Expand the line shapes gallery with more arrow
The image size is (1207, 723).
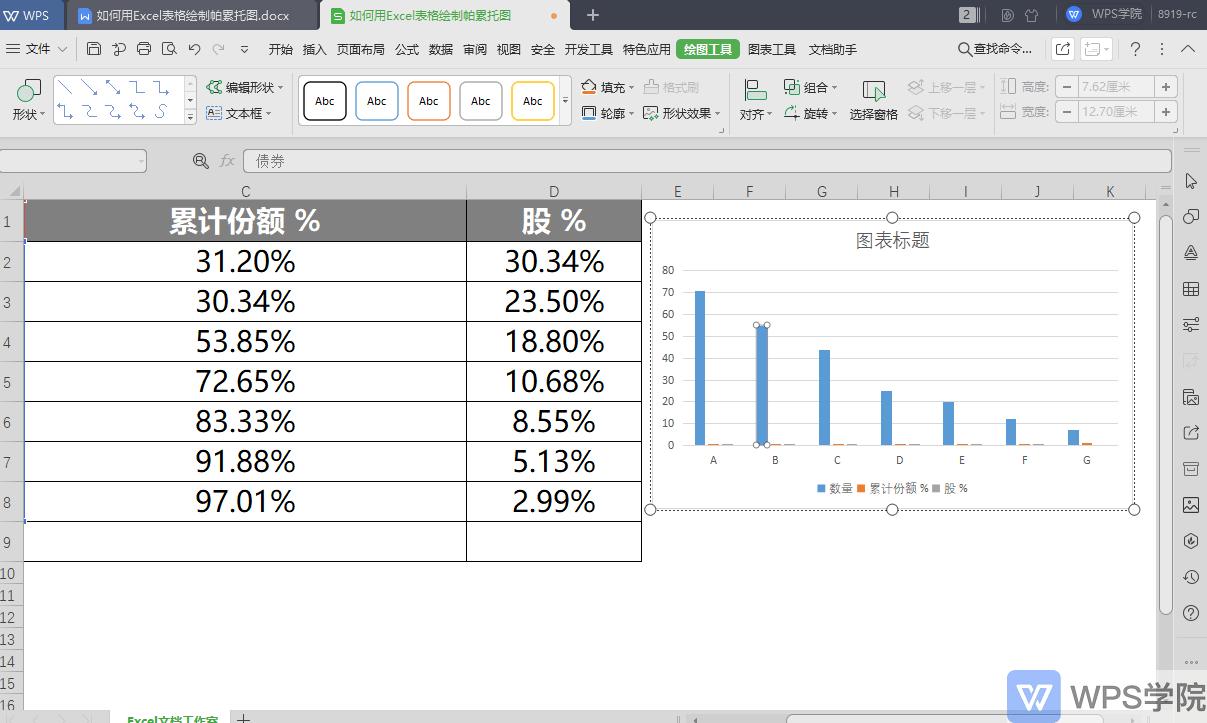coord(190,116)
